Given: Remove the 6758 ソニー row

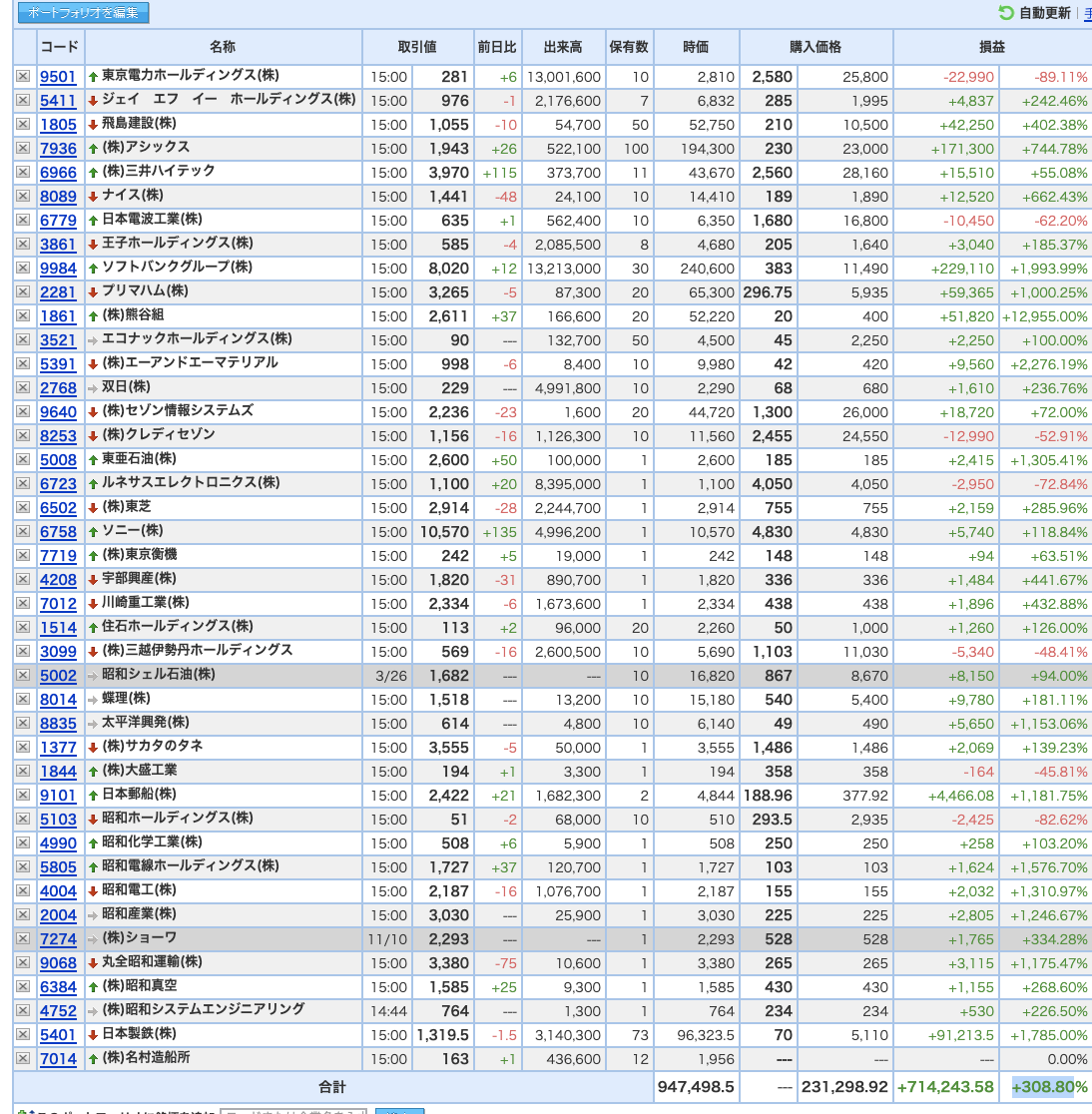Looking at the screenshot, I should coord(23,531).
